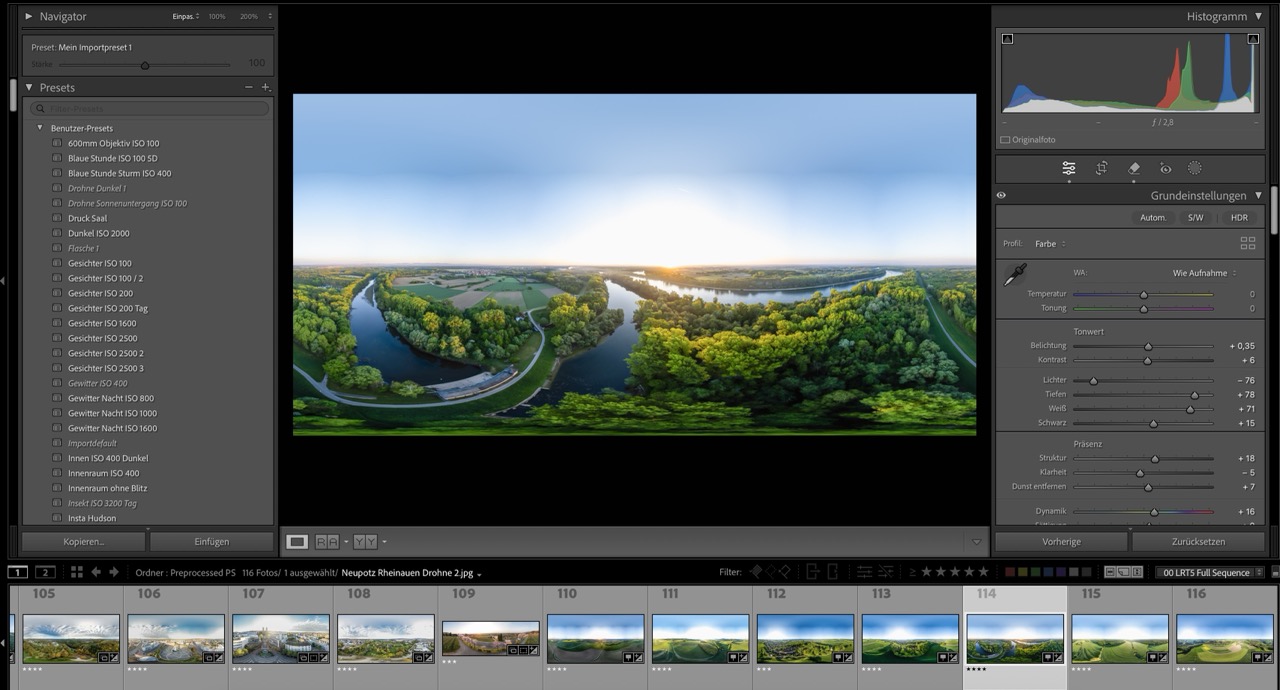This screenshot has height=690, width=1280.
Task: Open the profile browser grid icon
Action: [x=1248, y=243]
